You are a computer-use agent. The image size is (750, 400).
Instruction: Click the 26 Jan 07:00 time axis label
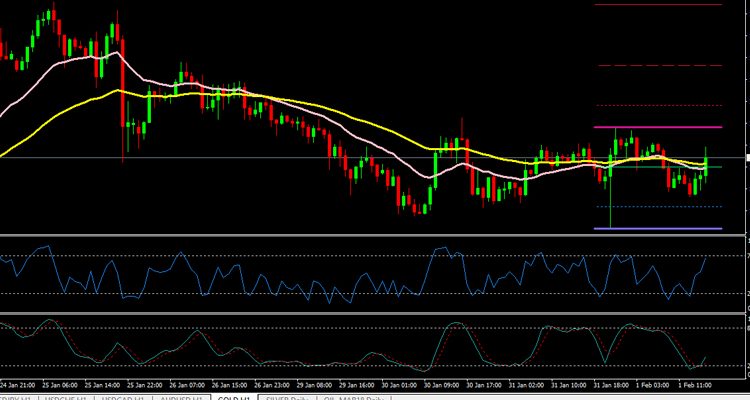click(188, 383)
